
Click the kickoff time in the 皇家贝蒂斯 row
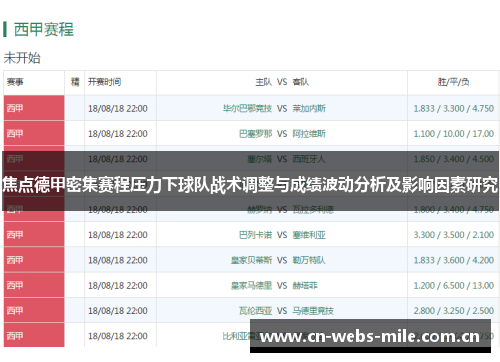coord(118,260)
